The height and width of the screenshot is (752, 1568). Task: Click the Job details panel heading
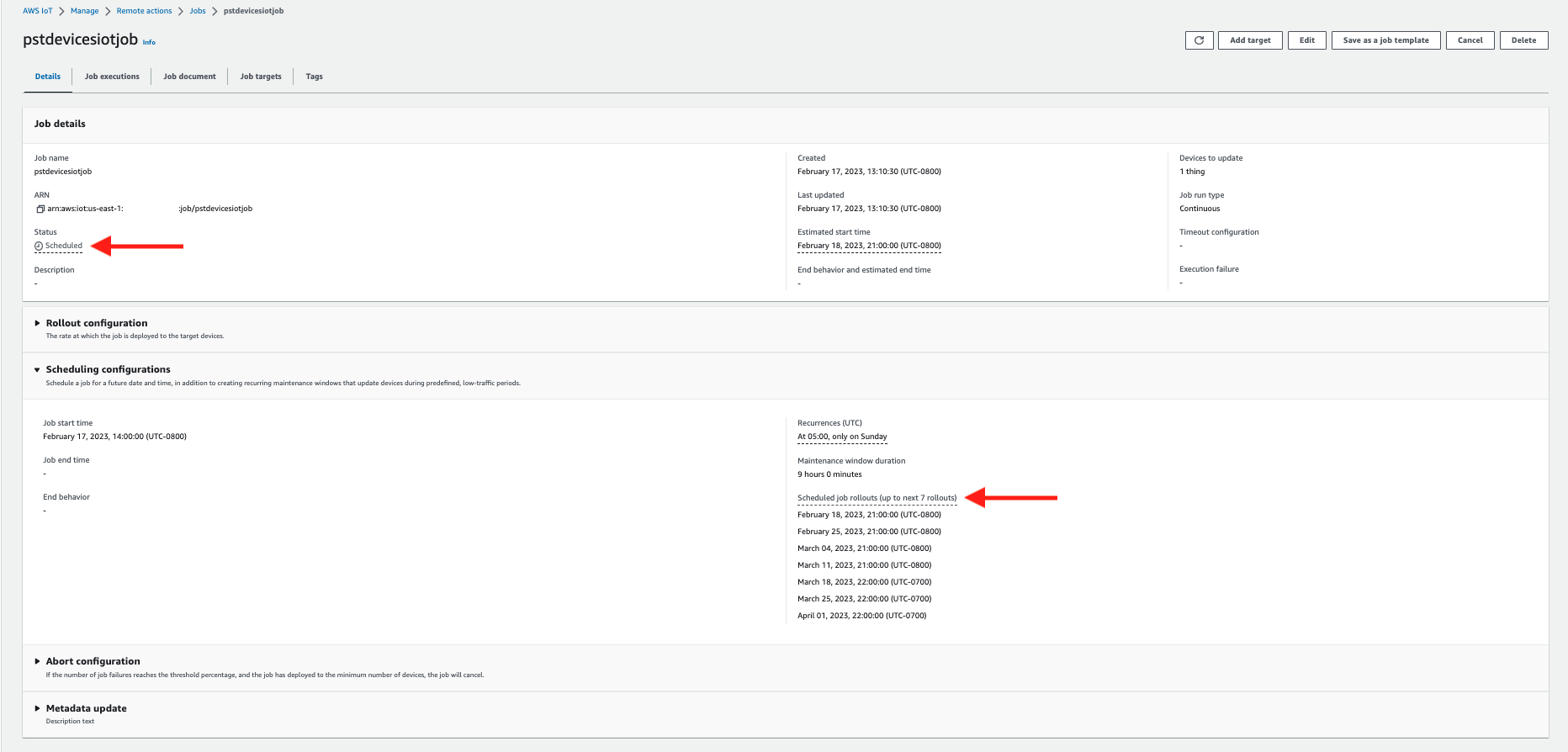(60, 124)
